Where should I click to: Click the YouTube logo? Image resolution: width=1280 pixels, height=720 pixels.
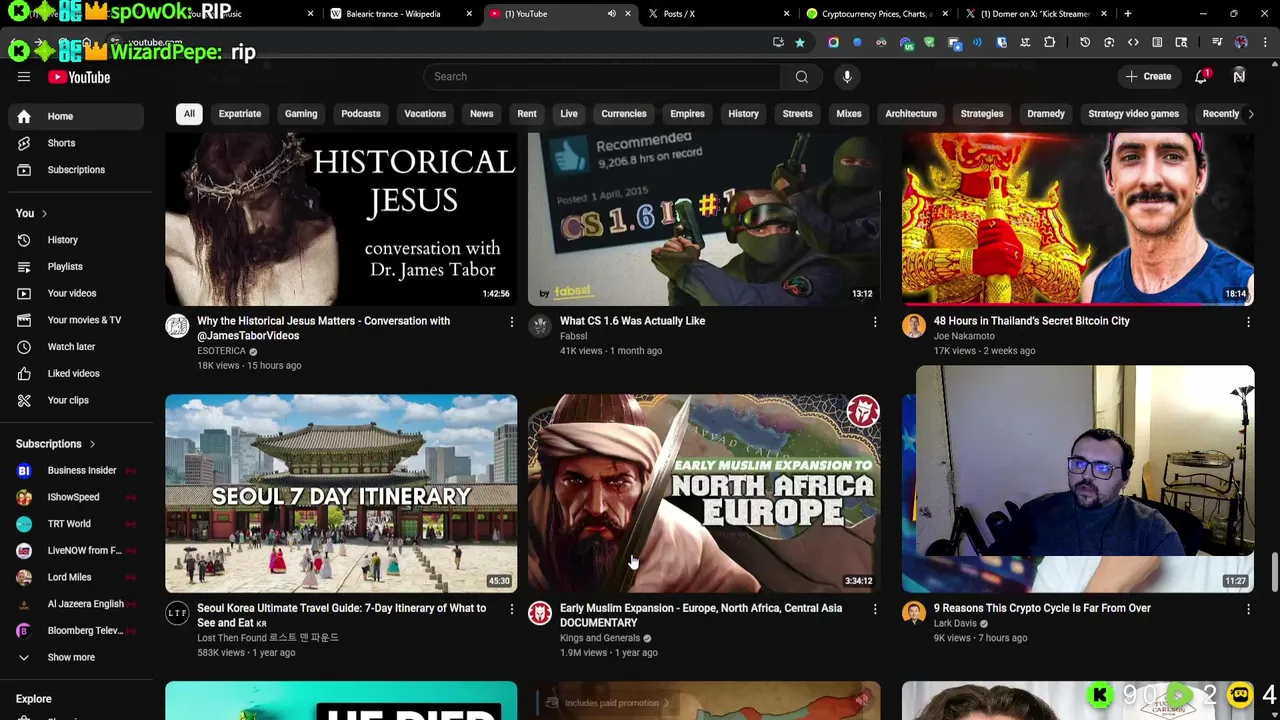[x=79, y=77]
